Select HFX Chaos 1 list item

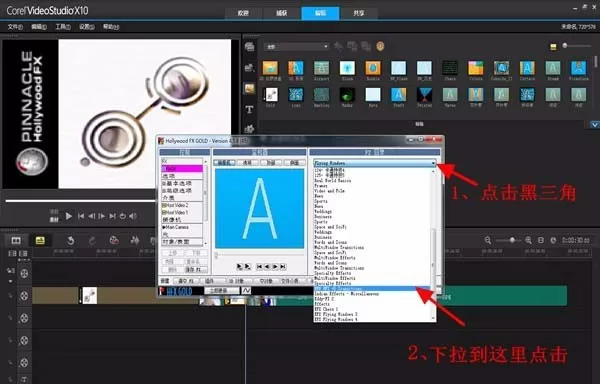[326, 309]
